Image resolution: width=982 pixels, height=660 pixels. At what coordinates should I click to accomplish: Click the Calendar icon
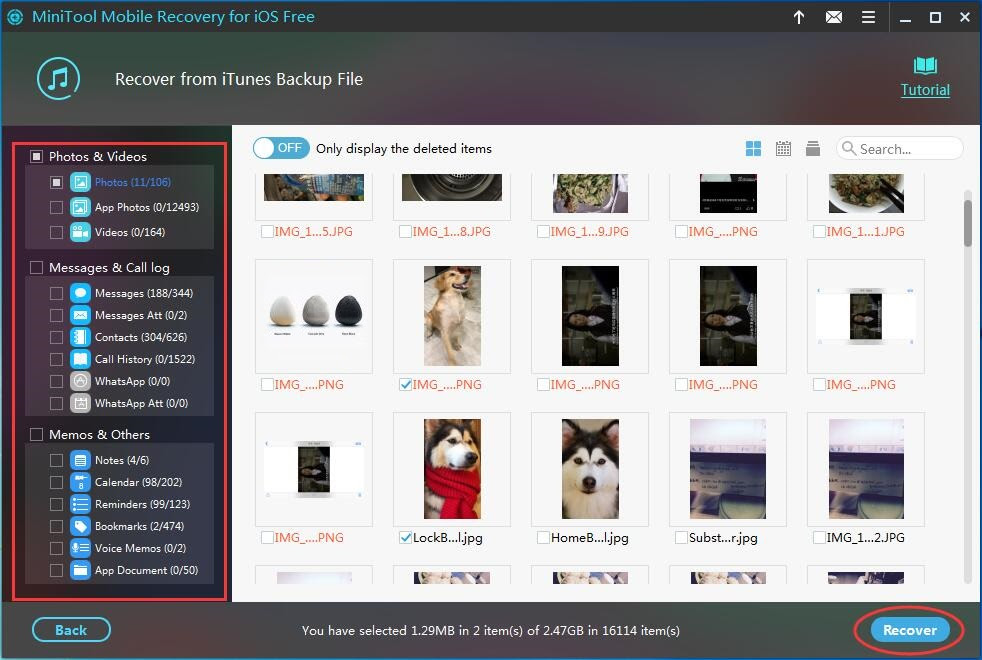(x=80, y=482)
